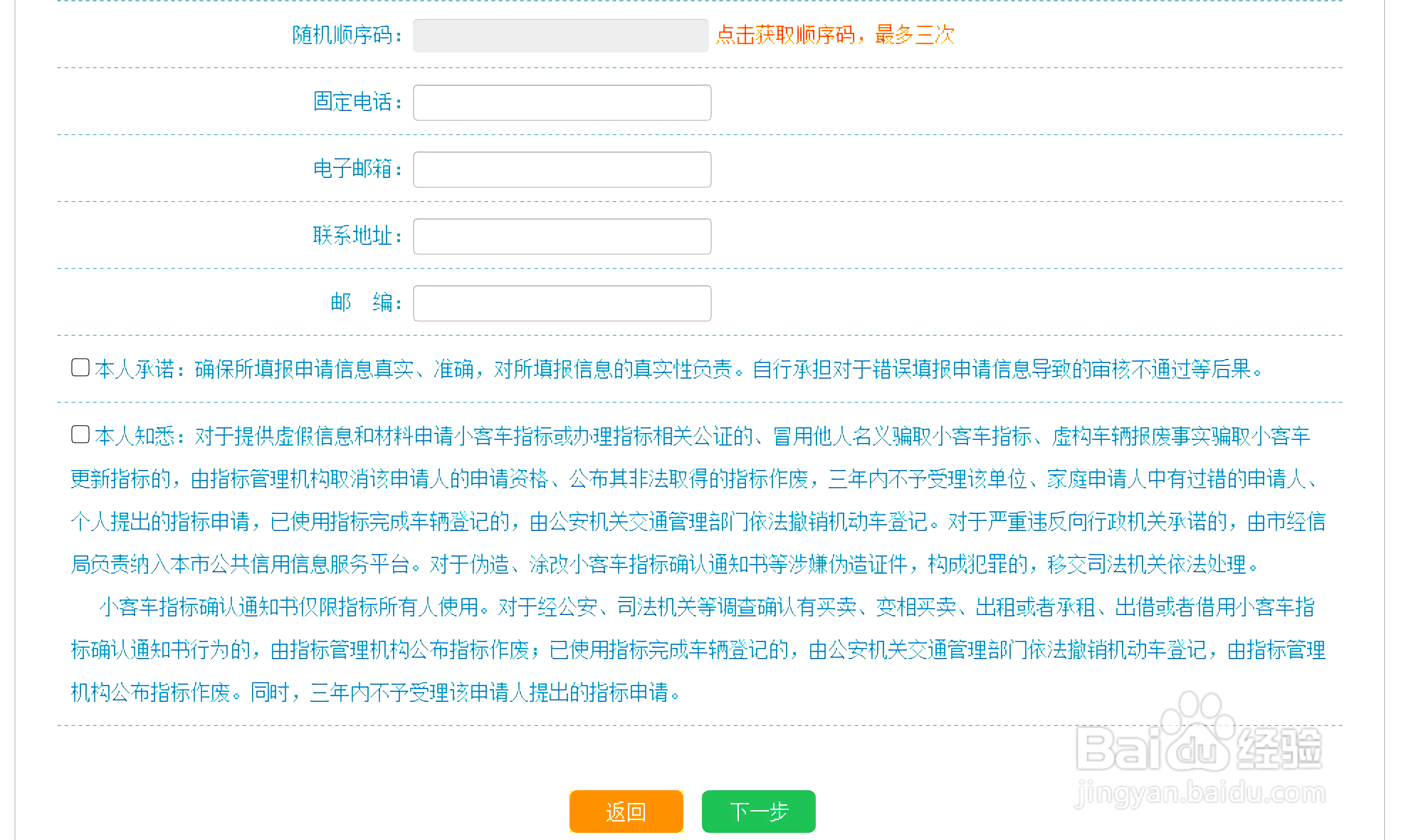
Task: Click the 随机顺序码 input field
Action: [560, 36]
